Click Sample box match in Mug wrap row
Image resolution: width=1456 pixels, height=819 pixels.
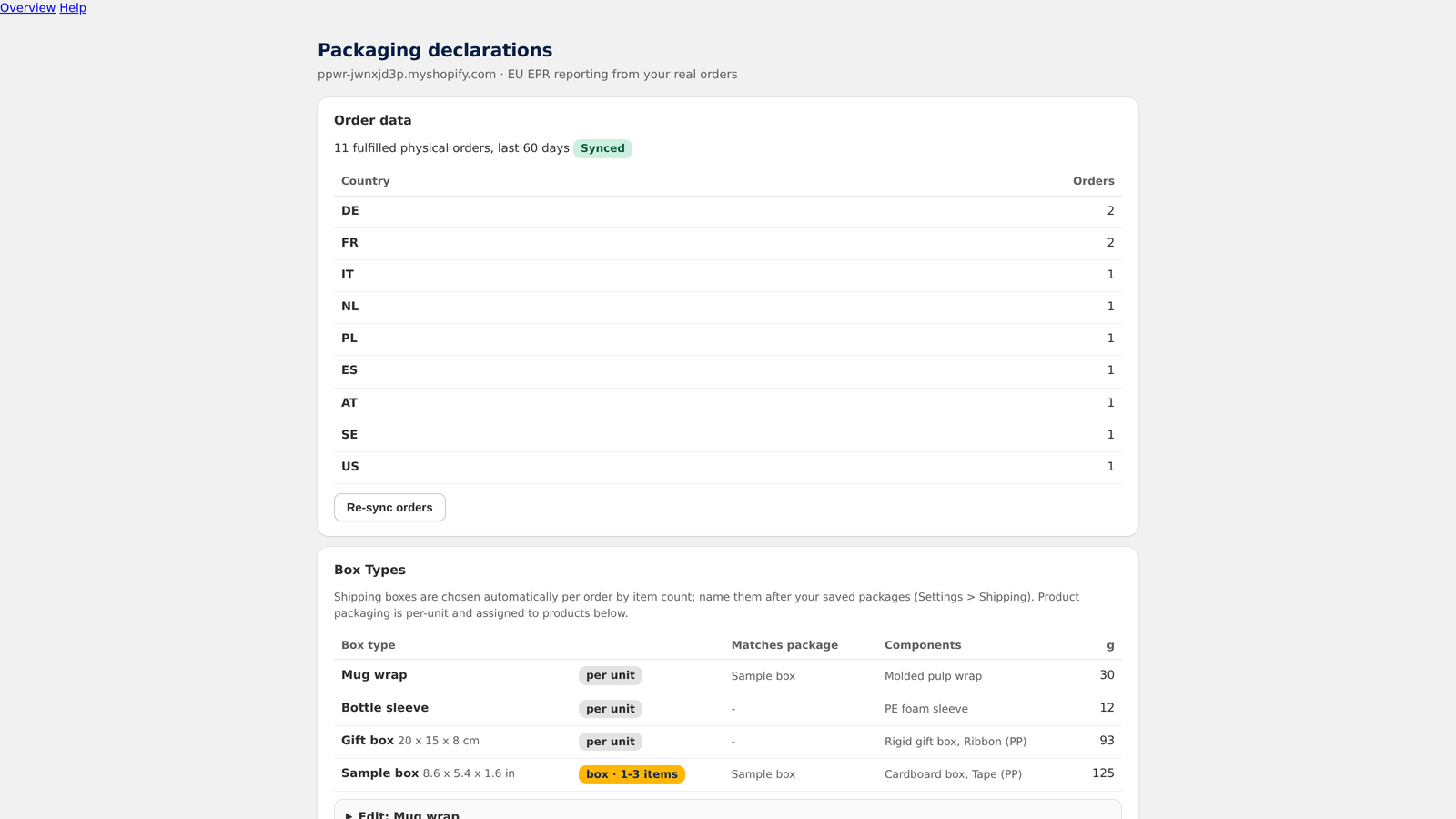pyautogui.click(x=763, y=676)
